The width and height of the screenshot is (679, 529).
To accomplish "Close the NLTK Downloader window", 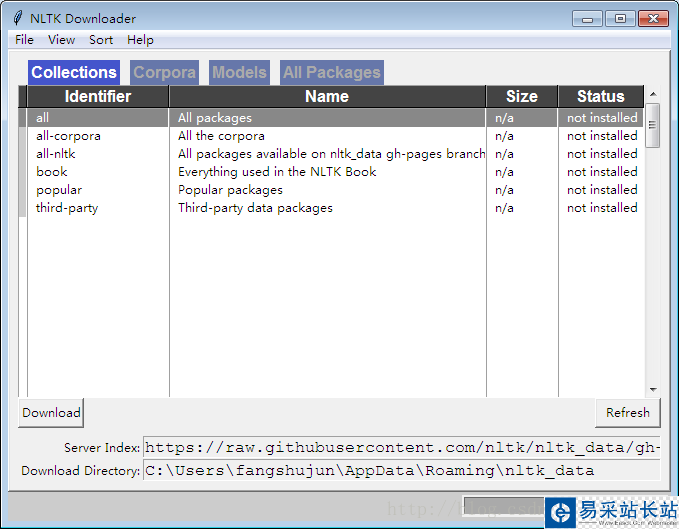I will (653, 19).
